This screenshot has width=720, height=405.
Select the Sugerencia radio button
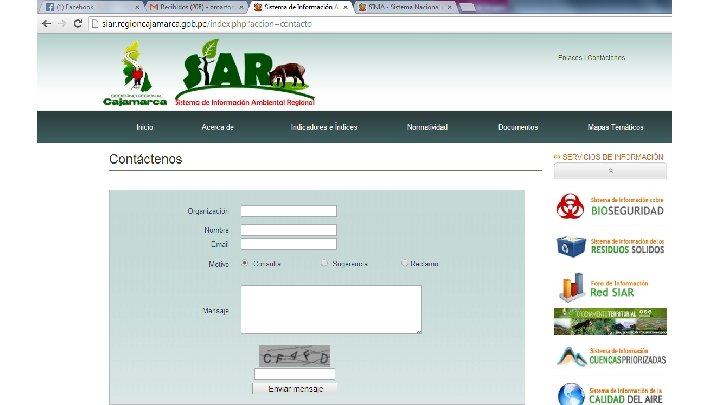324,263
